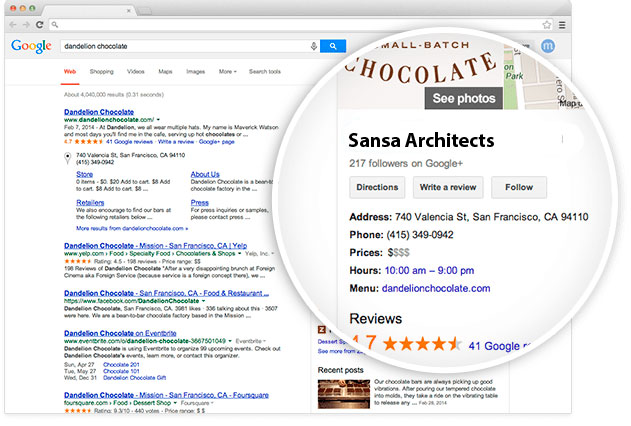Image resolution: width=631 pixels, height=426 pixels.
Task: Click the blue search magnifier button
Action: (x=333, y=46)
